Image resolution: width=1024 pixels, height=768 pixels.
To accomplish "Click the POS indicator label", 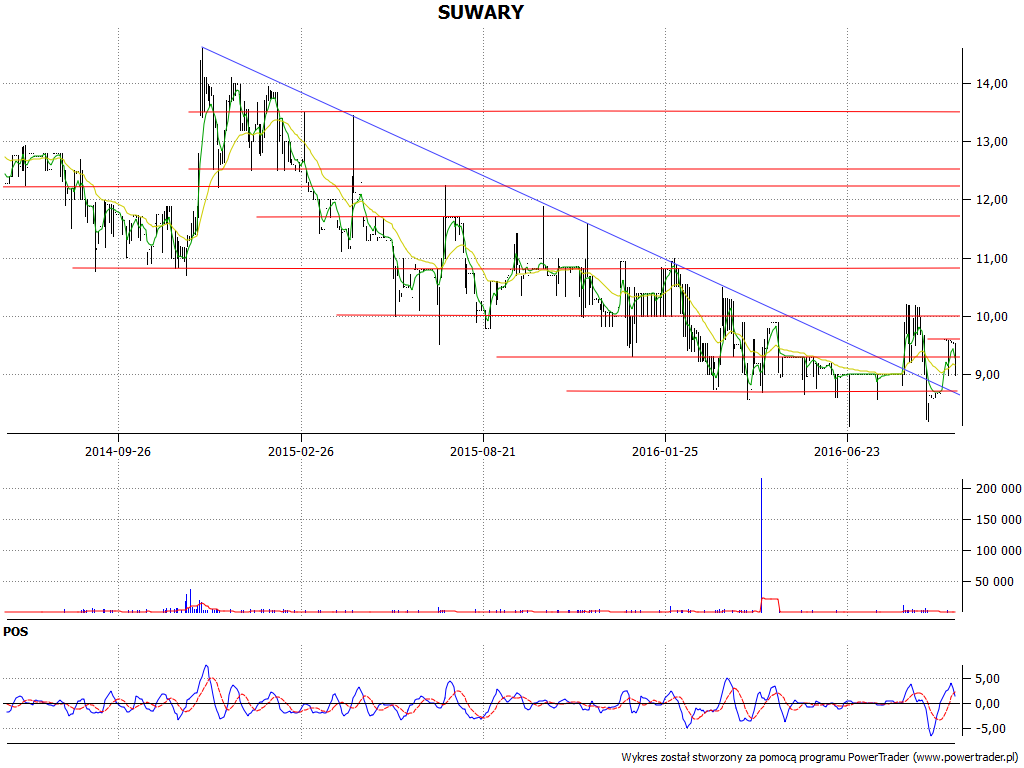I will [16, 632].
